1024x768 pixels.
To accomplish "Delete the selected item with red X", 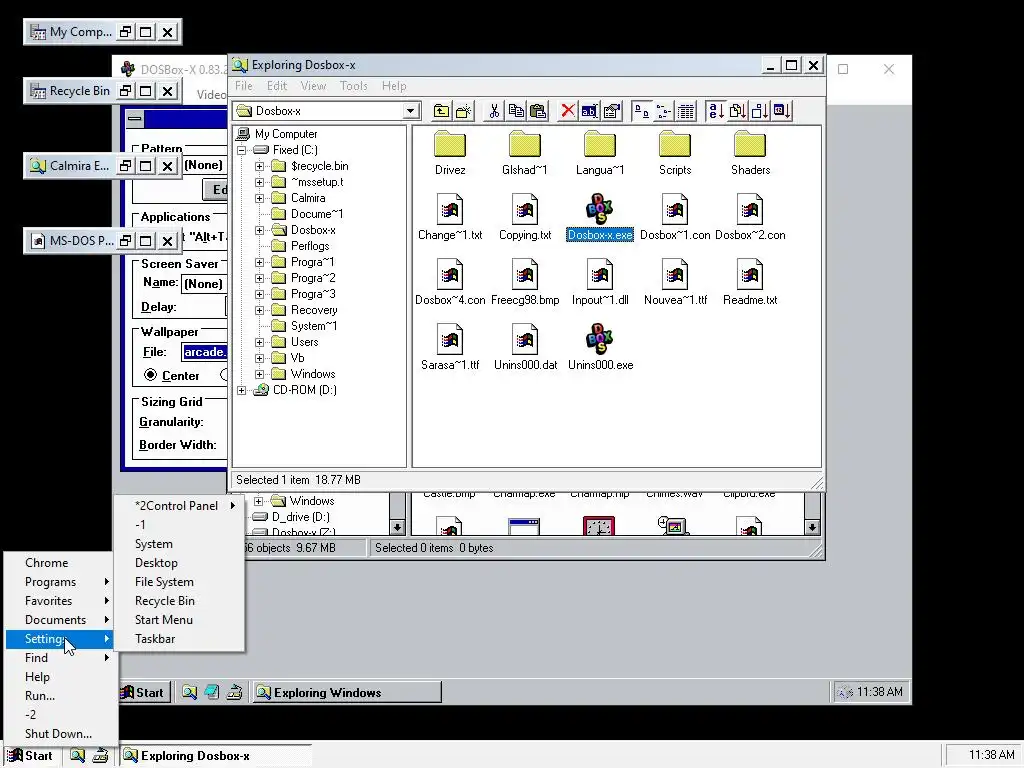I will (x=568, y=111).
